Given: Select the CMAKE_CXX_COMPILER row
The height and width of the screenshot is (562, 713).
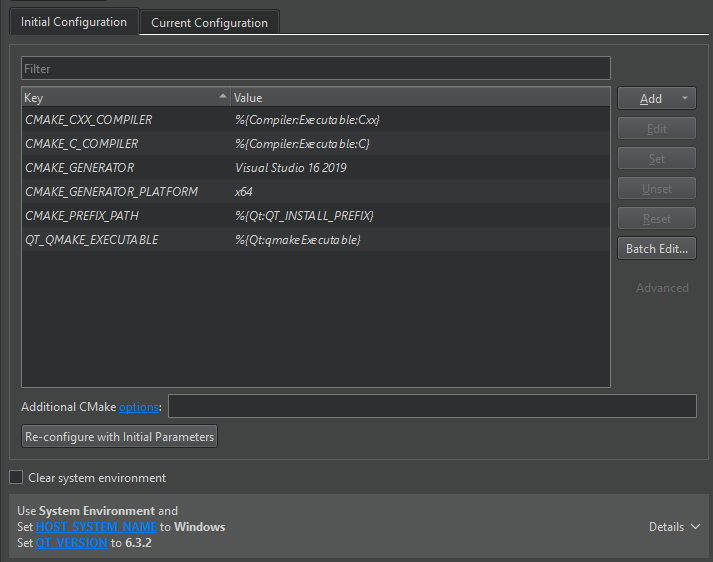Looking at the screenshot, I should (x=89, y=120).
